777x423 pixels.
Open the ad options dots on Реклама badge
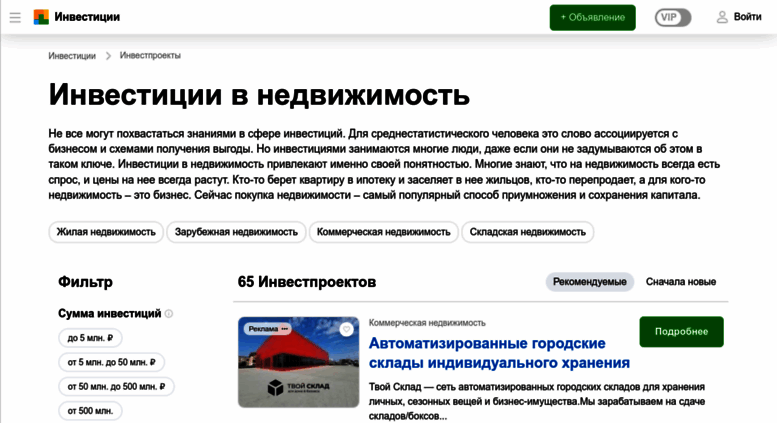pos(284,328)
